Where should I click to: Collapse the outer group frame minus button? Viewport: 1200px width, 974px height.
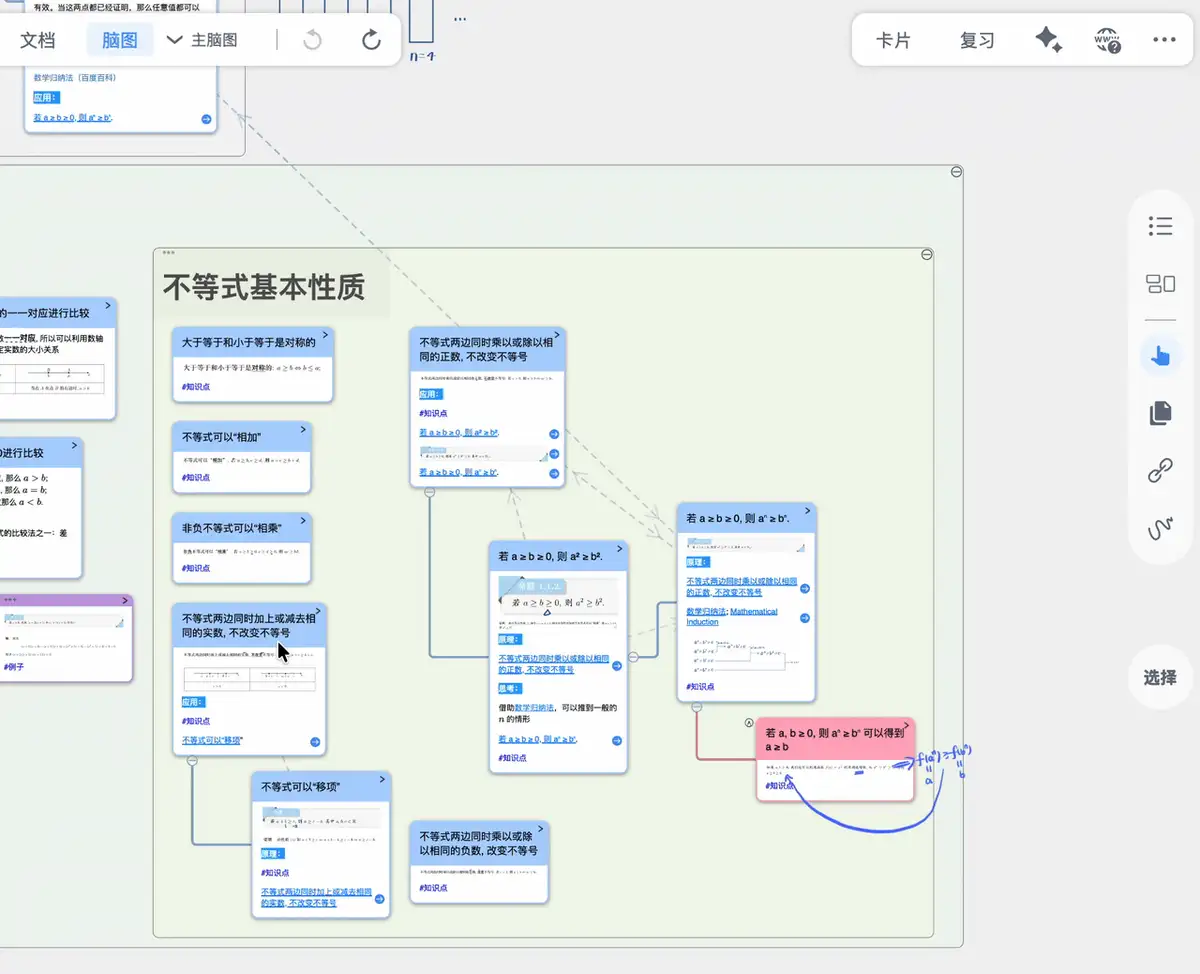point(956,172)
